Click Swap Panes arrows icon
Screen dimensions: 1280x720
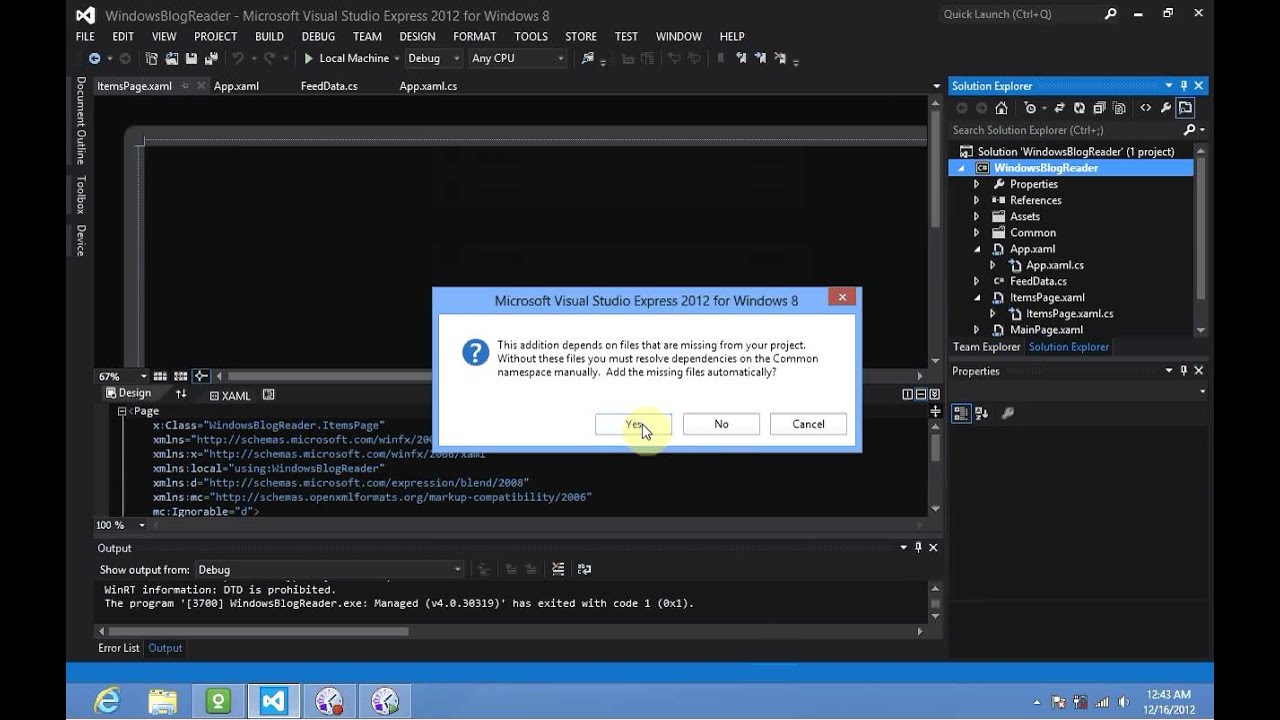181,394
